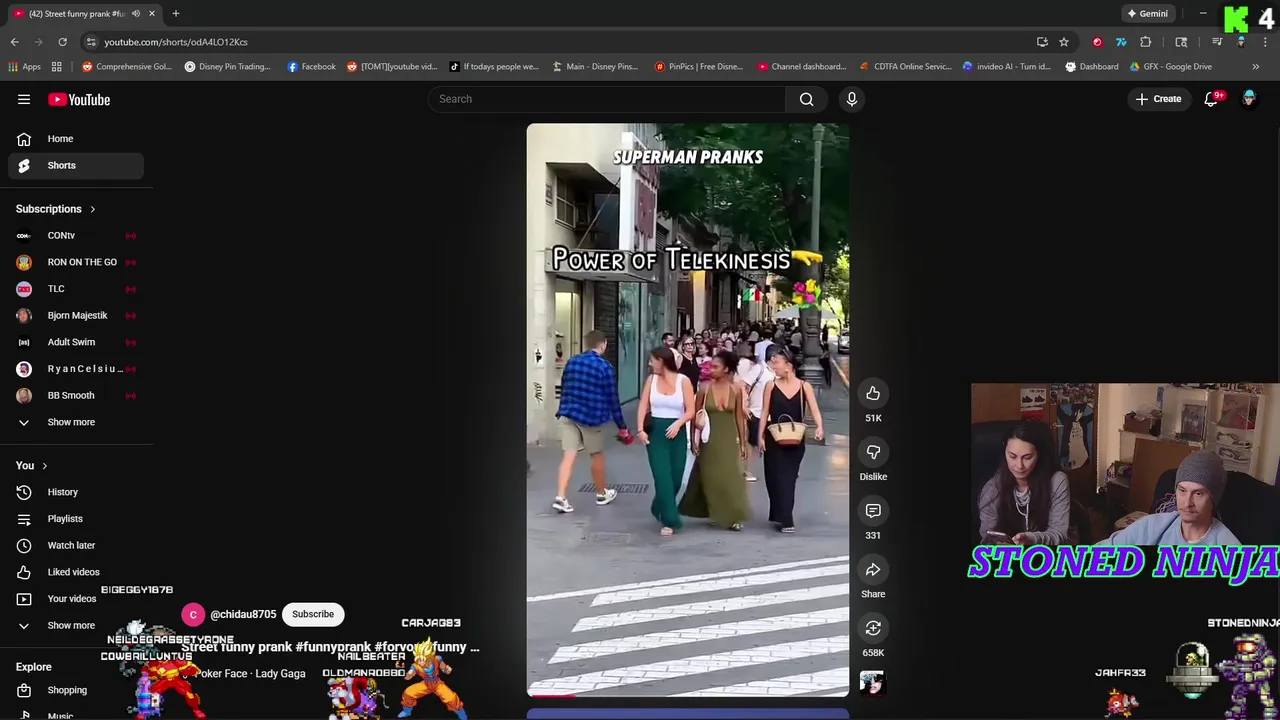Open Watch later list

click(75, 545)
